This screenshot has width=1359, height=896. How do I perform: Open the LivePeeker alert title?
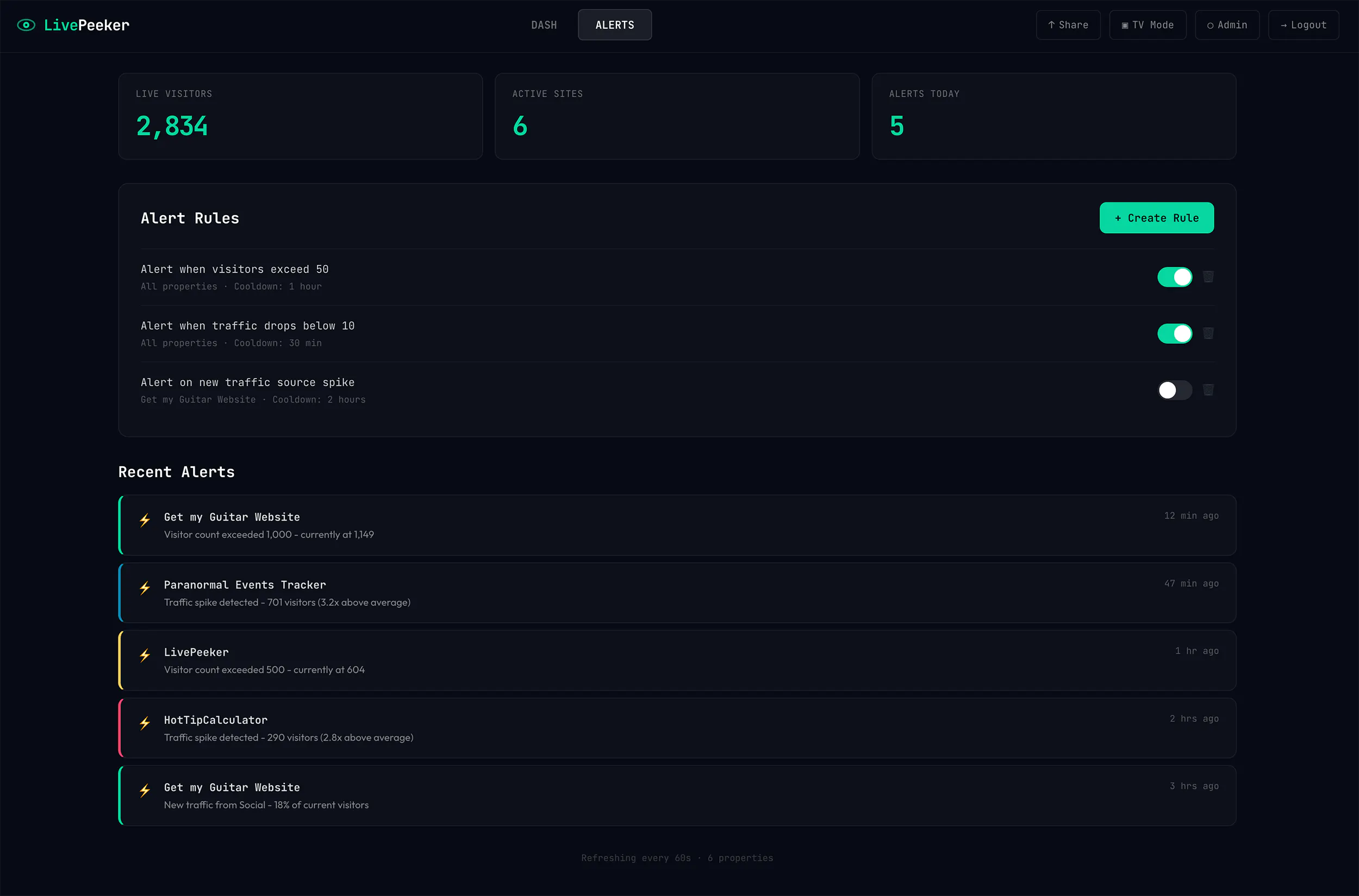[196, 652]
